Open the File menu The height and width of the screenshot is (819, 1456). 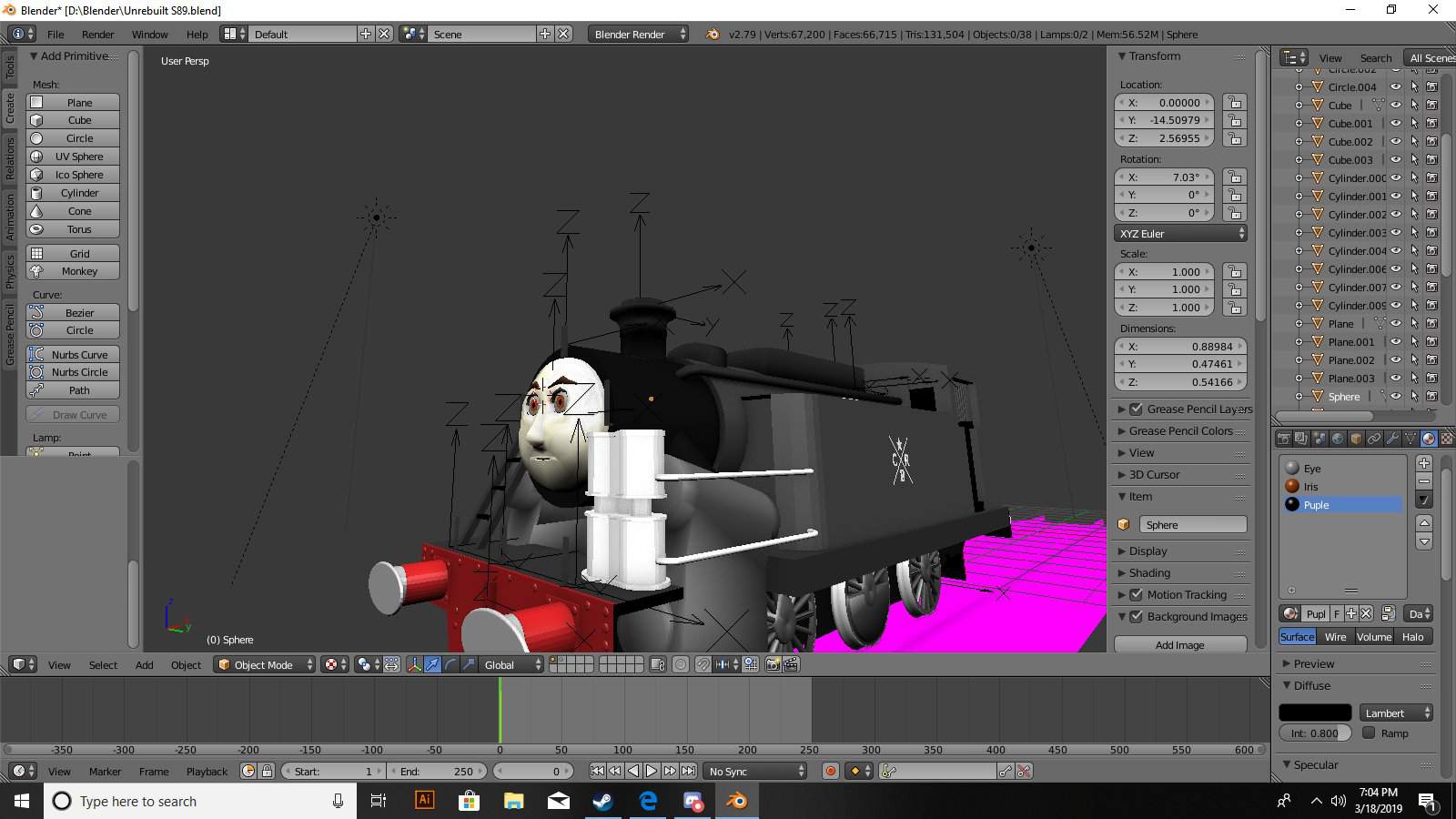[x=56, y=34]
